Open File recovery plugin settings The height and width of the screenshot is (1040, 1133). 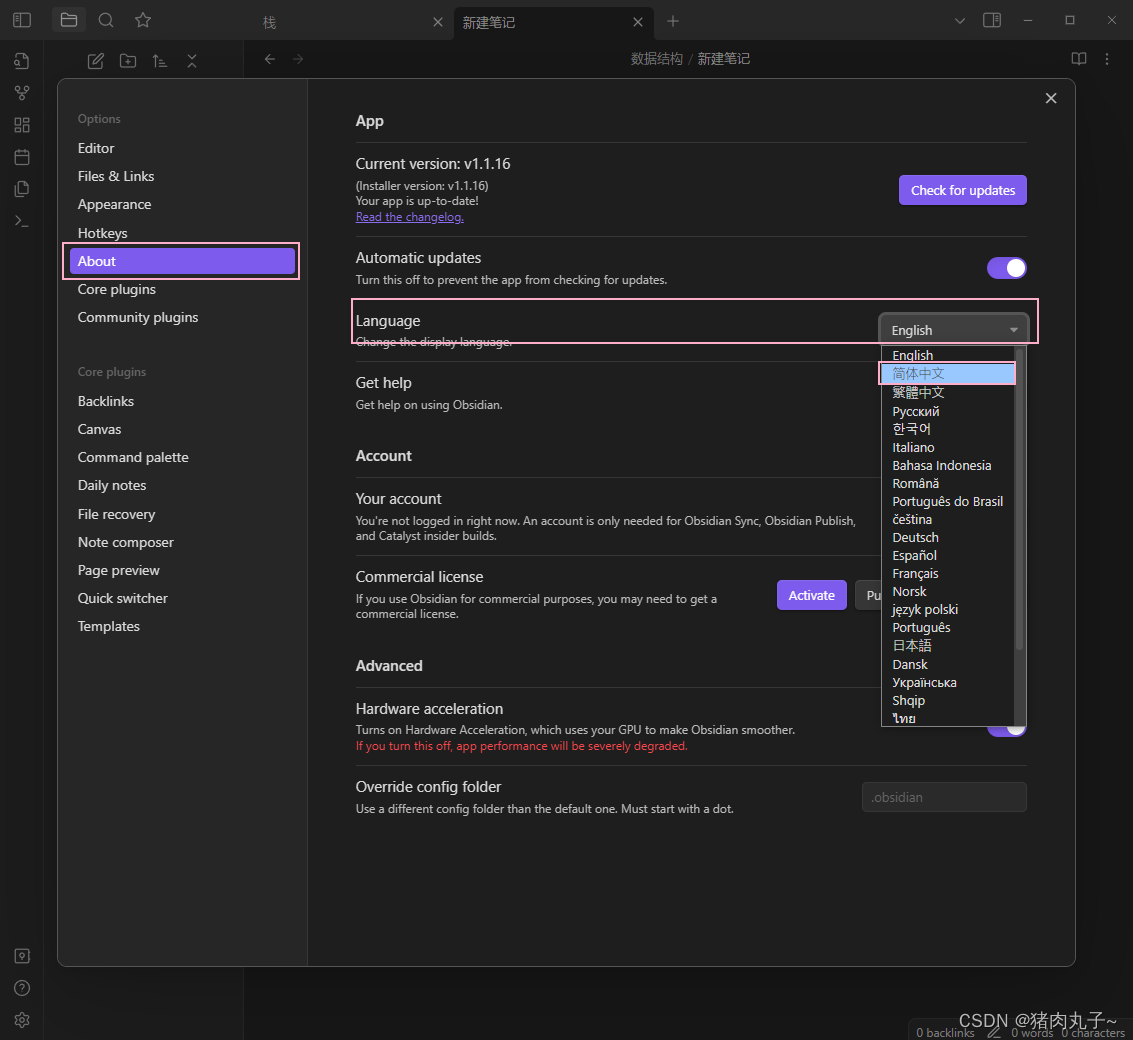coord(182,514)
